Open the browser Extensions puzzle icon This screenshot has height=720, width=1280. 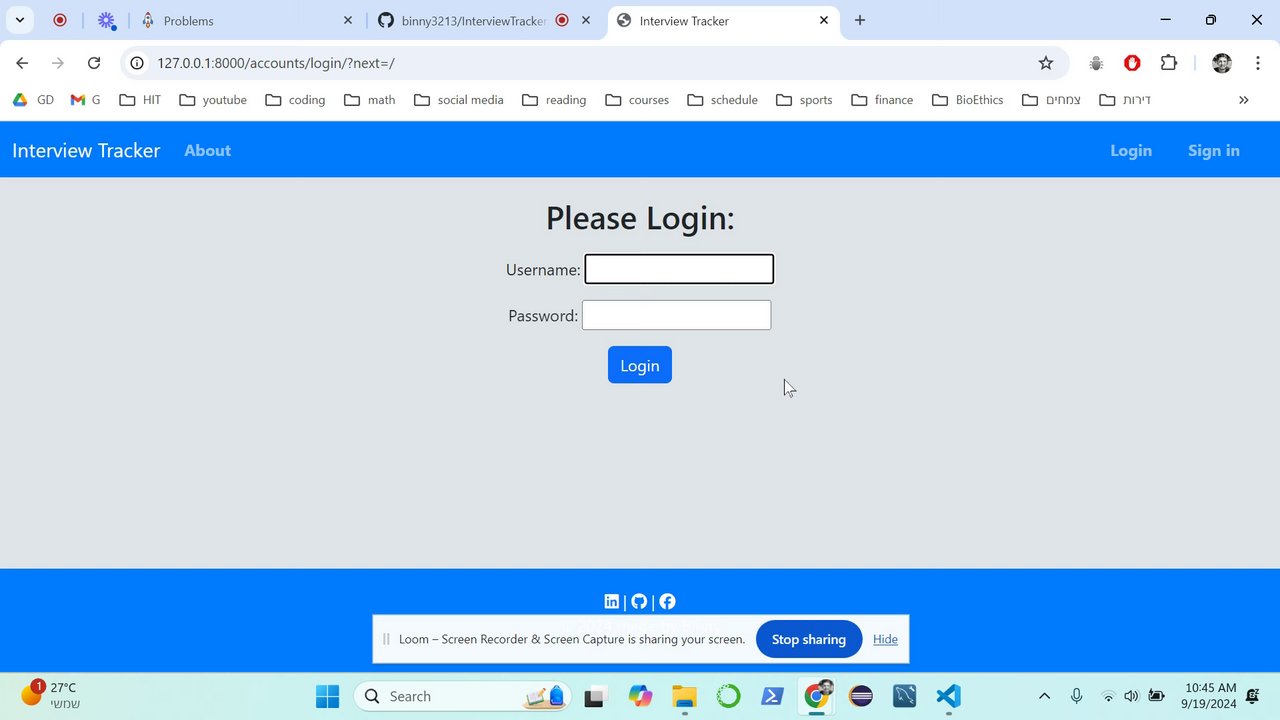[1169, 63]
